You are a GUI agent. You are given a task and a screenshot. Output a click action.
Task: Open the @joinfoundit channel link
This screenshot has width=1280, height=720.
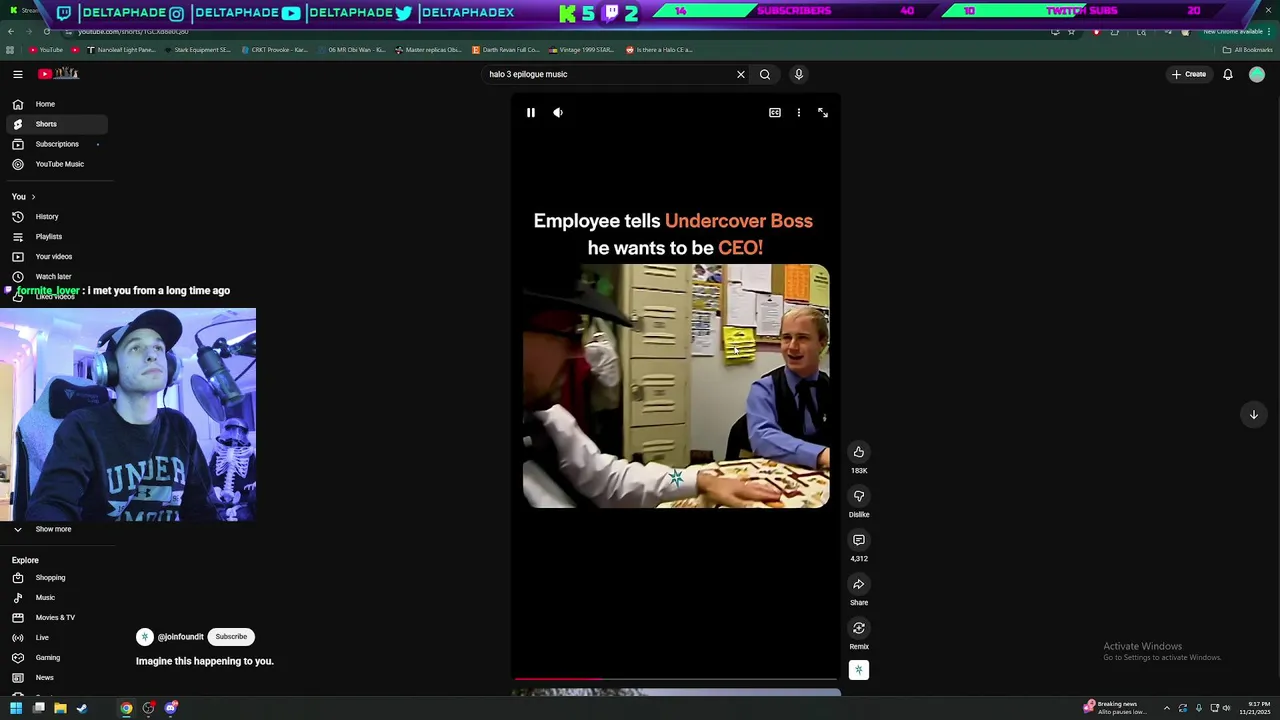181,637
